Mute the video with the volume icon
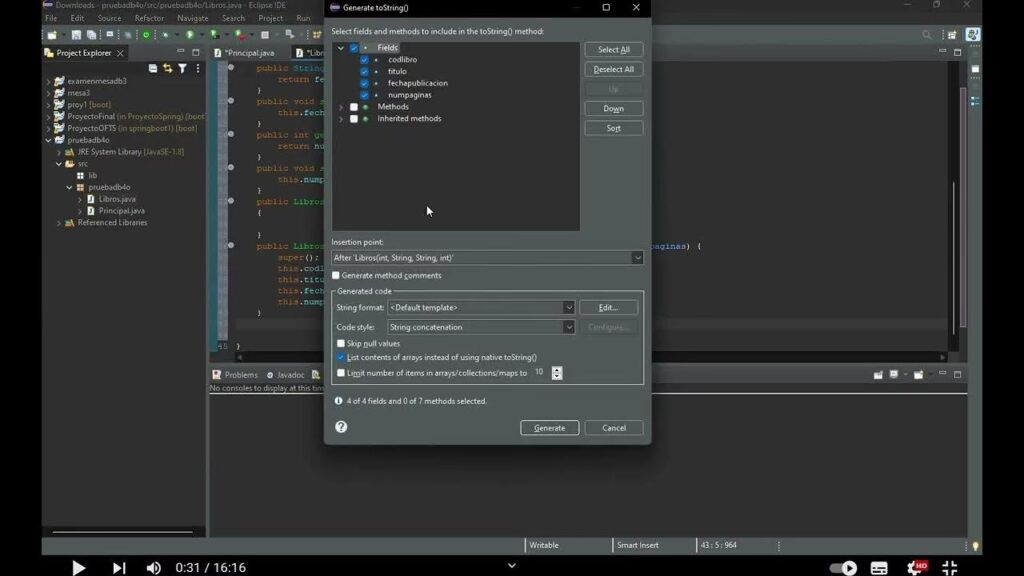Image resolution: width=1024 pixels, height=576 pixels. (x=153, y=567)
